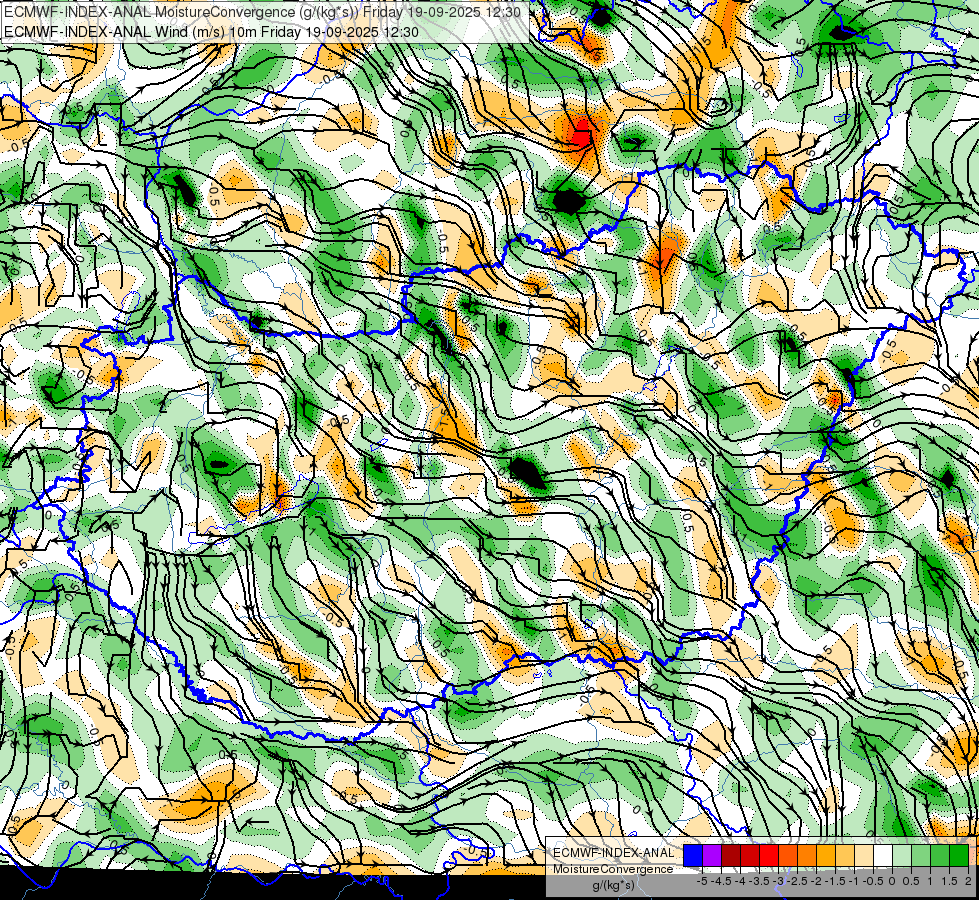Click the Wind (m/s) 10m title line

pos(211,31)
